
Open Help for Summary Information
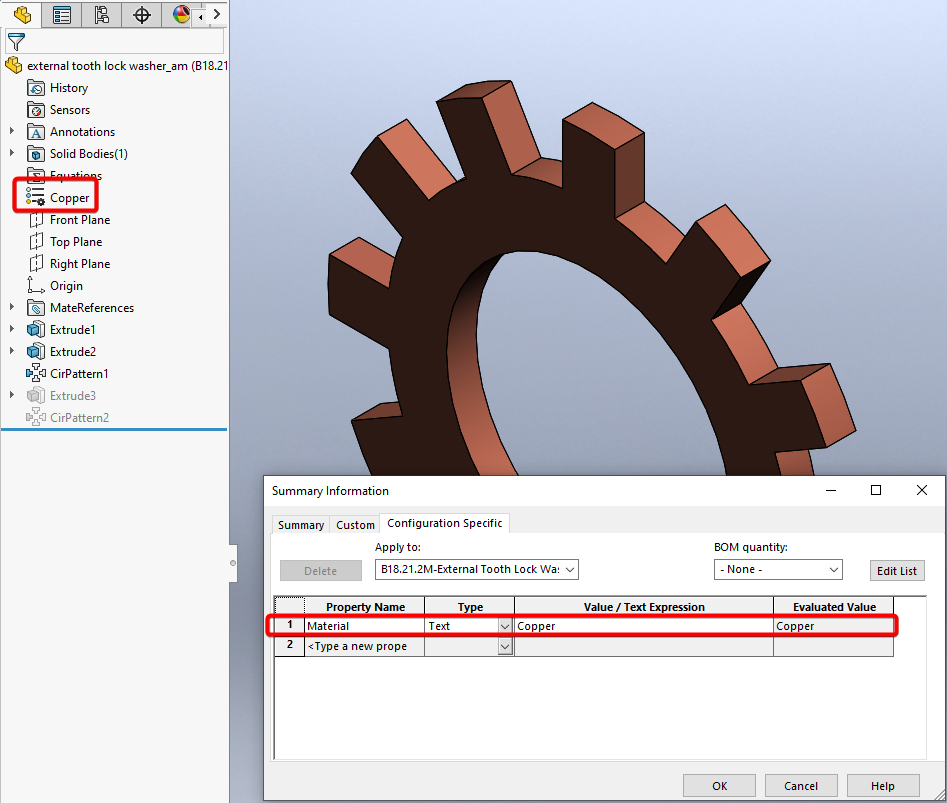(x=883, y=785)
